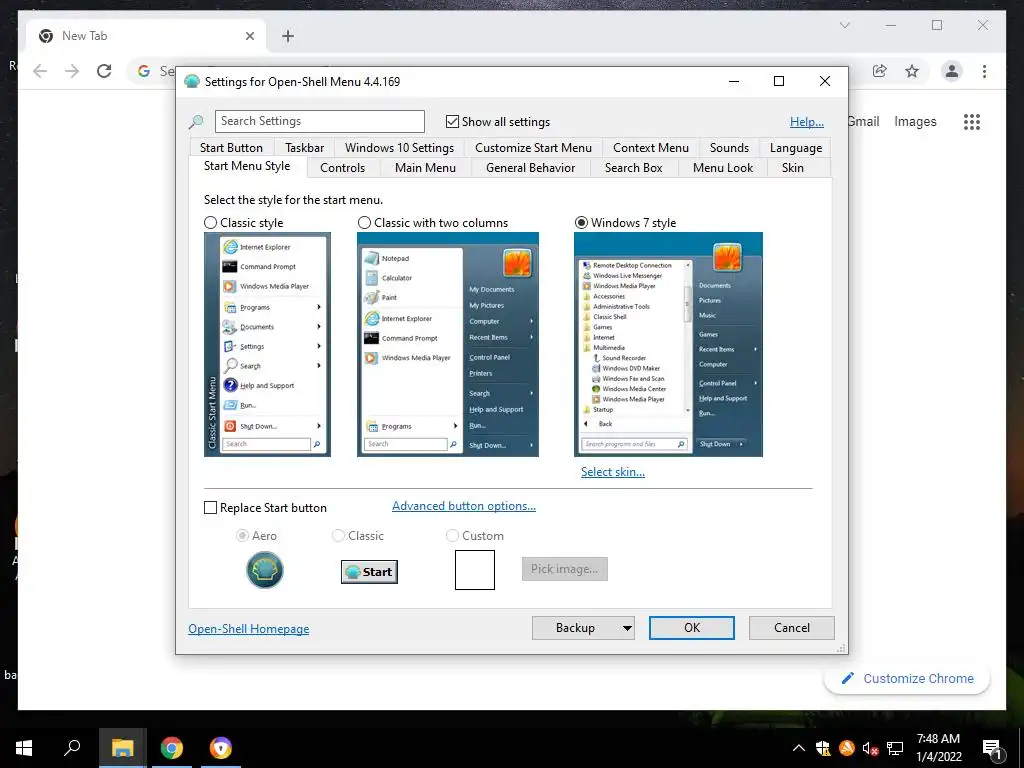Click Chrome's share page icon
Screen dimensions: 1024x768
(880, 71)
